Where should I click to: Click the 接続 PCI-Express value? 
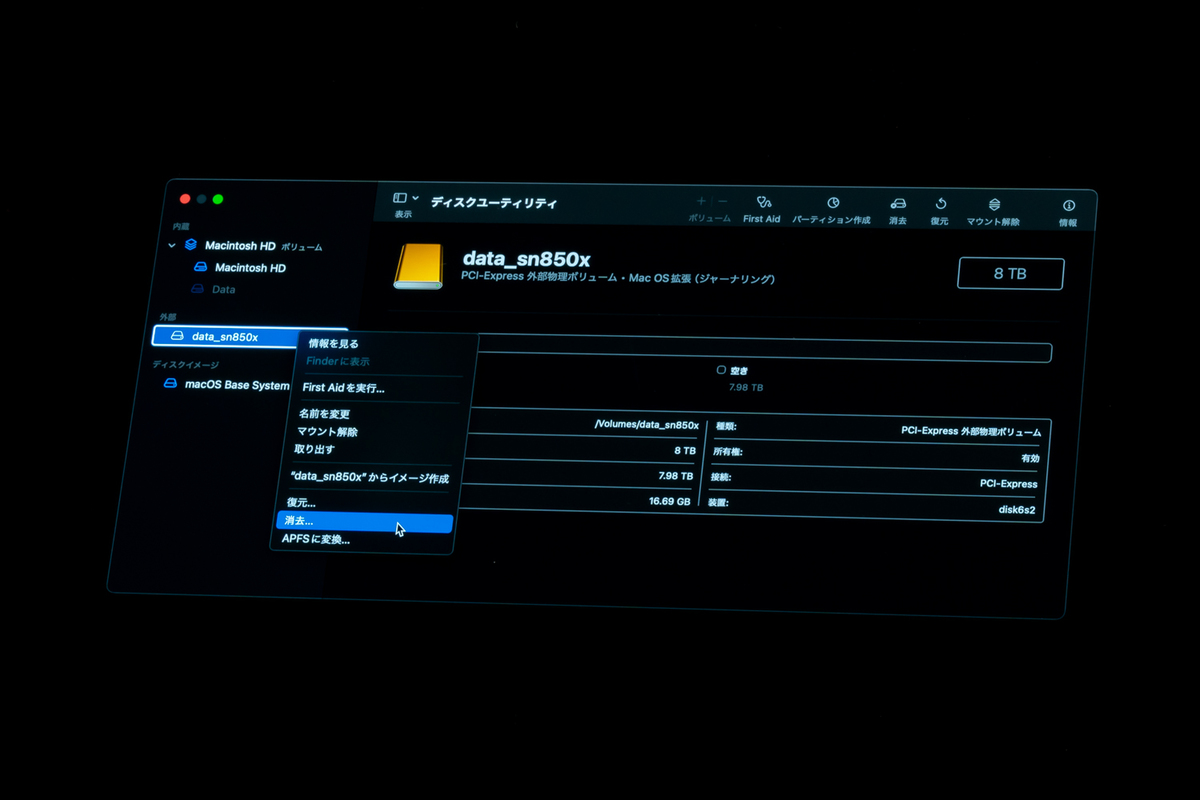pyautogui.click(x=1008, y=484)
